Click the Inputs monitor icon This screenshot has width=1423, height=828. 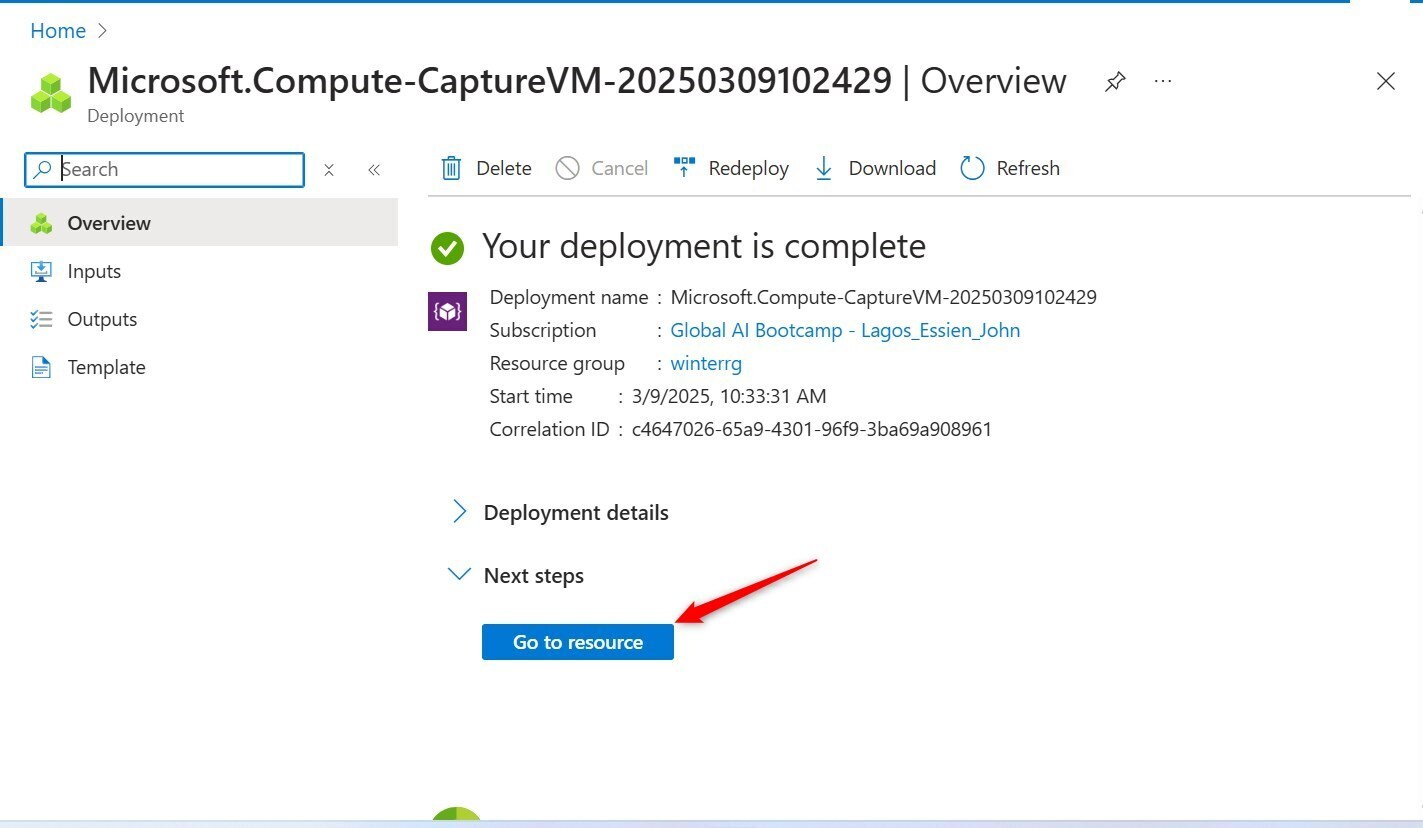pyautogui.click(x=41, y=271)
